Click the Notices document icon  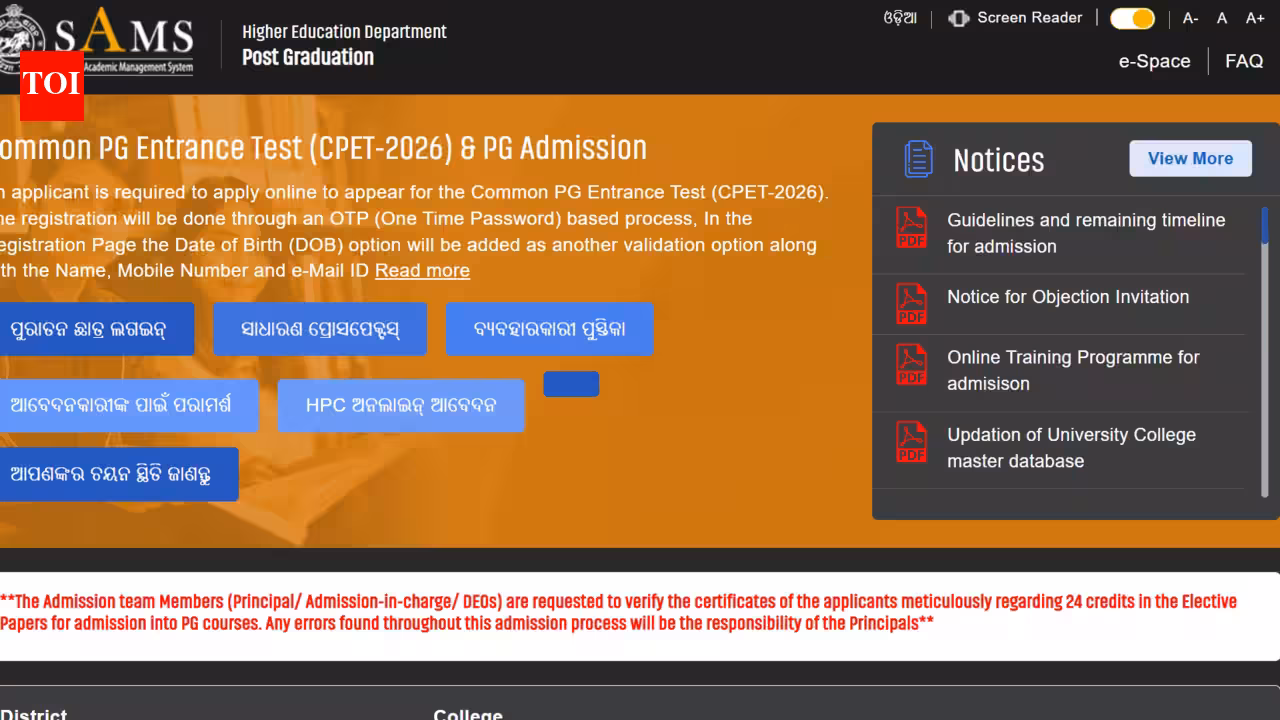(x=918, y=159)
